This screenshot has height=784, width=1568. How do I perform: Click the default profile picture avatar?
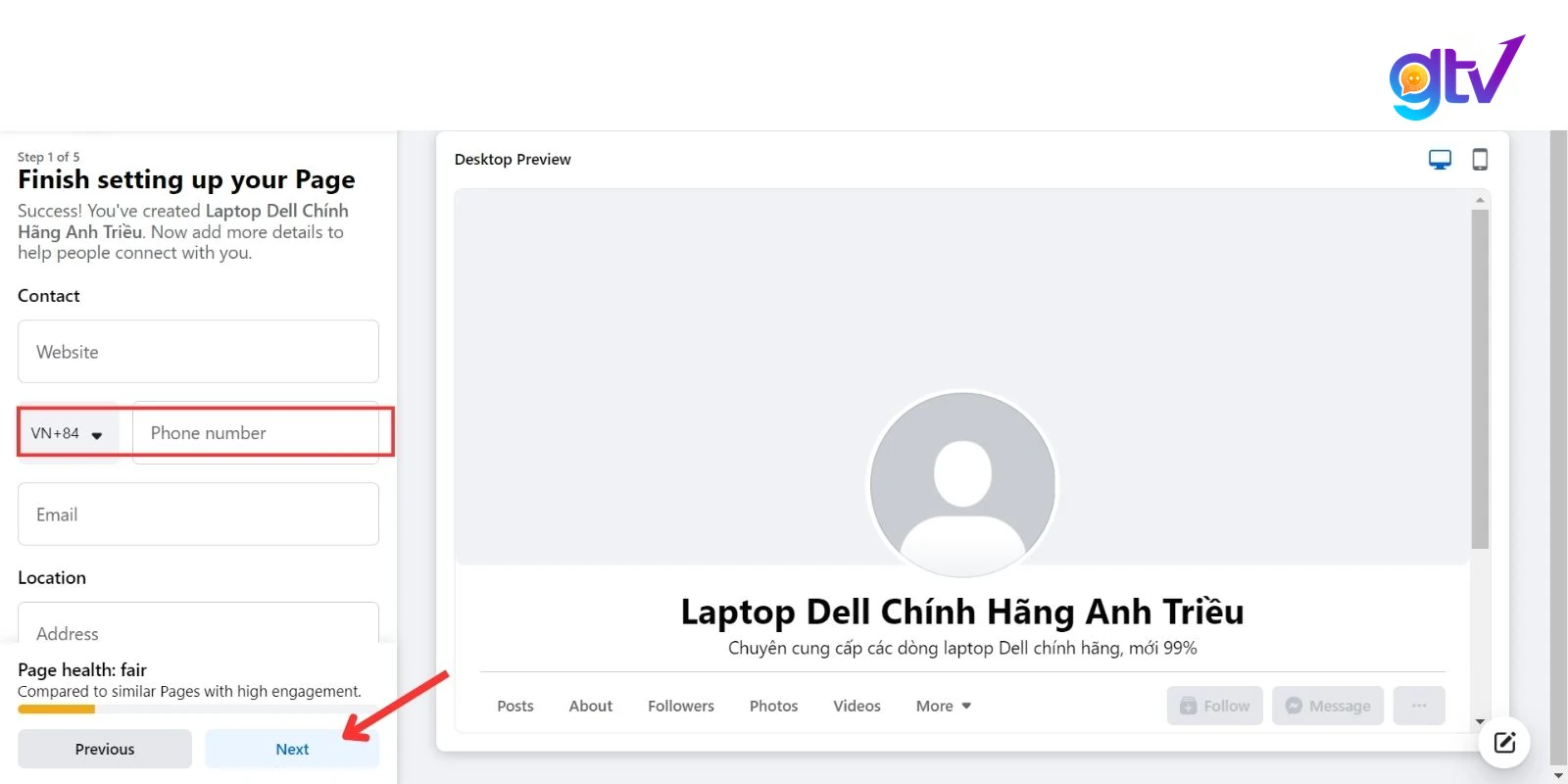(962, 484)
